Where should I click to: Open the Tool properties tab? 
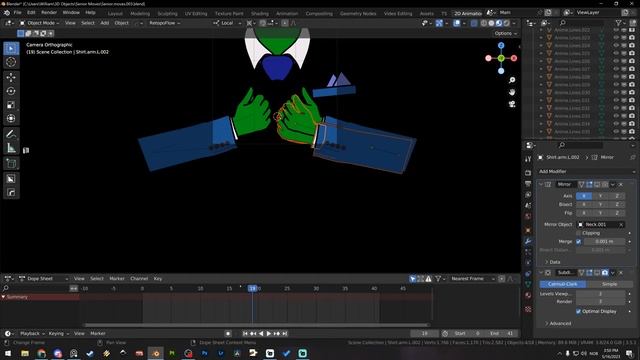click(528, 159)
